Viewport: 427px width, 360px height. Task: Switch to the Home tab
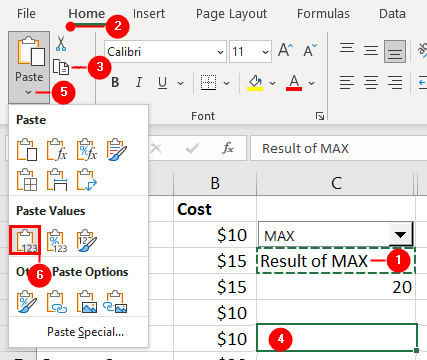coord(87,14)
